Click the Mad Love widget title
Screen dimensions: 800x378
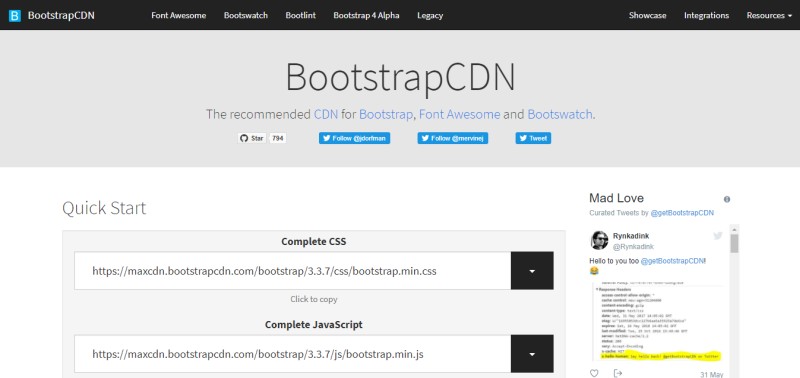click(x=616, y=198)
